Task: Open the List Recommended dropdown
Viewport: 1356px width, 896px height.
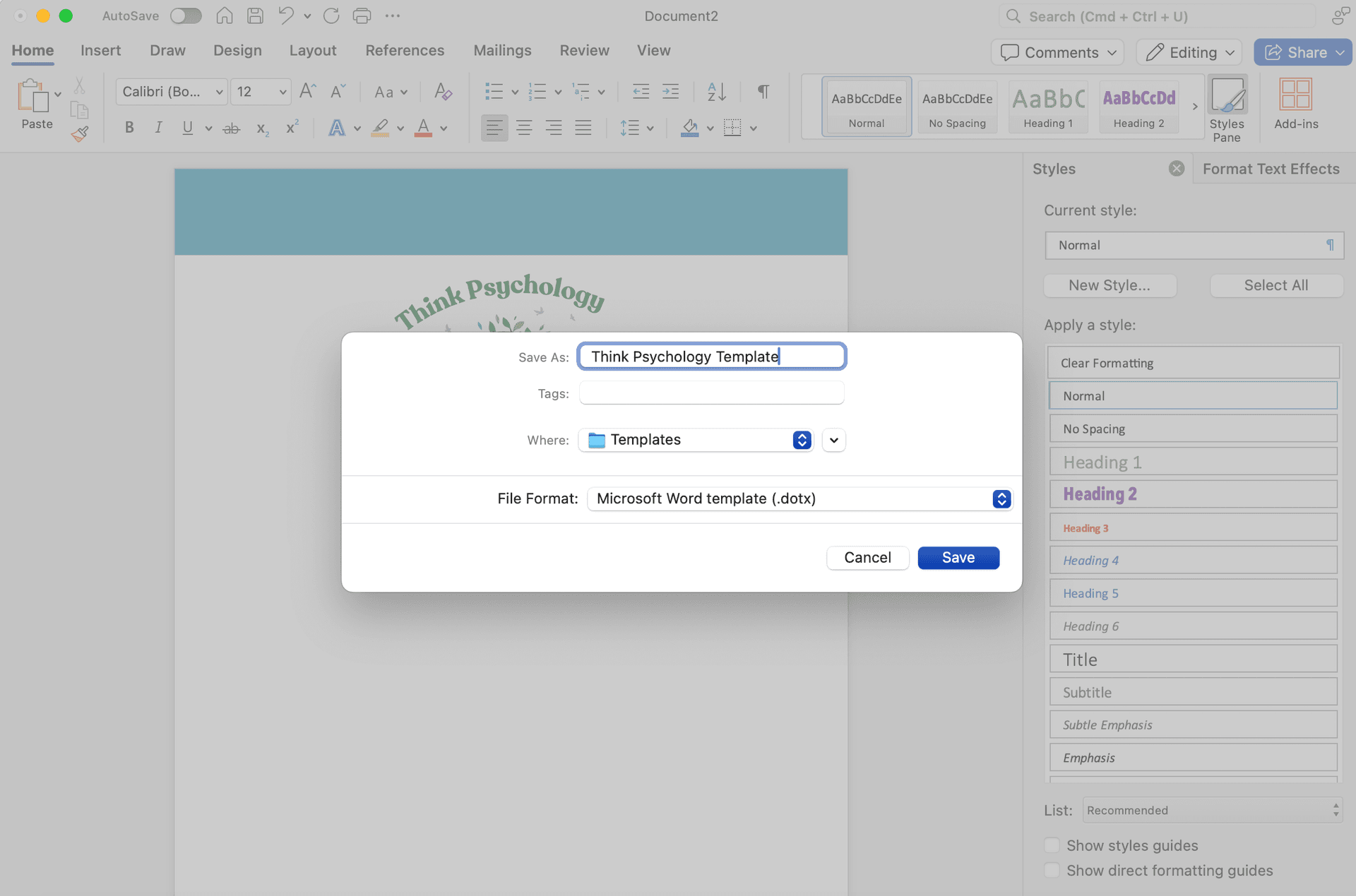Action: (1212, 810)
